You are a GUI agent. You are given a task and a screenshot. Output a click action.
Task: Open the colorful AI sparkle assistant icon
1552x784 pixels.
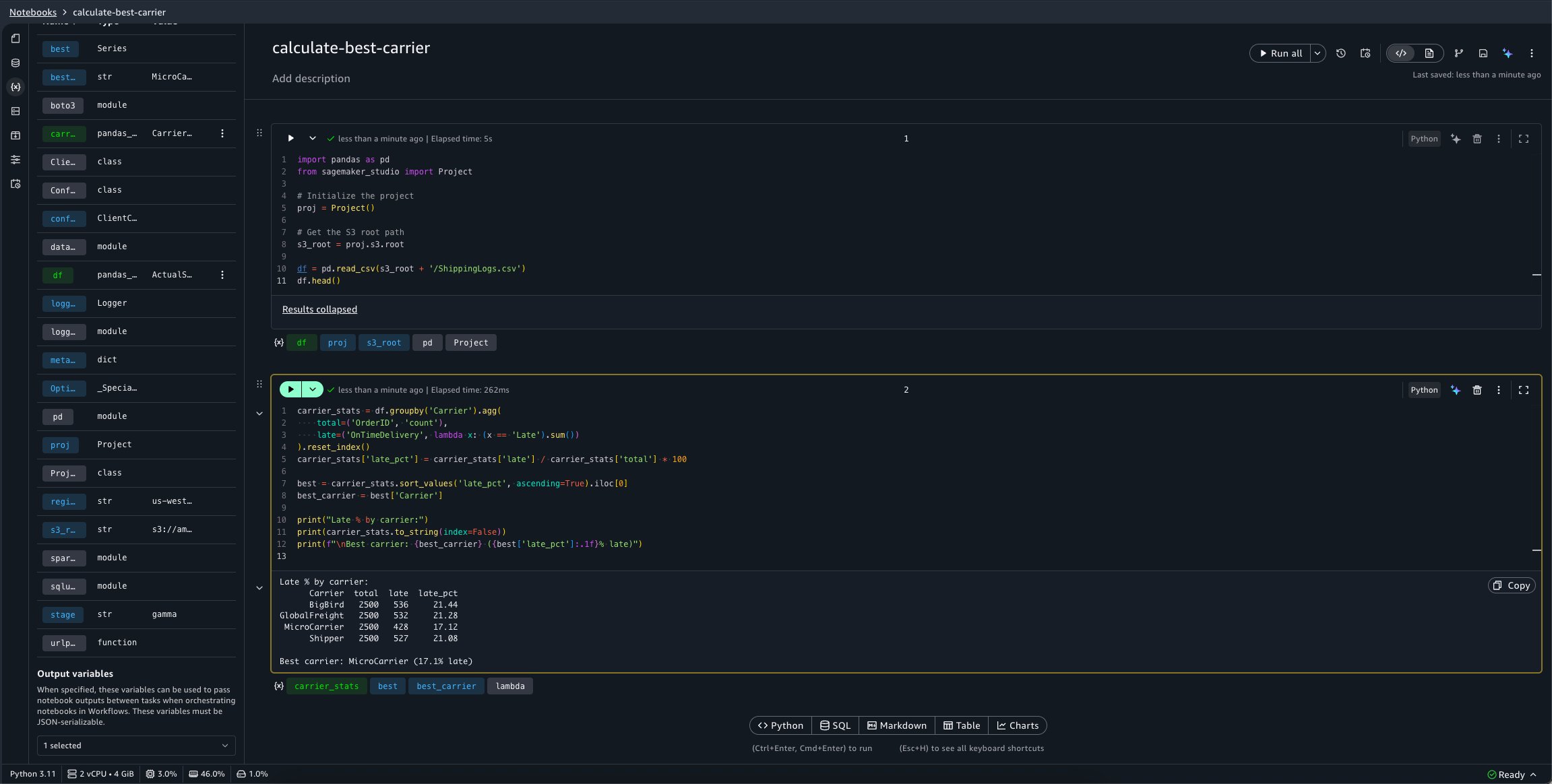coord(1508,53)
